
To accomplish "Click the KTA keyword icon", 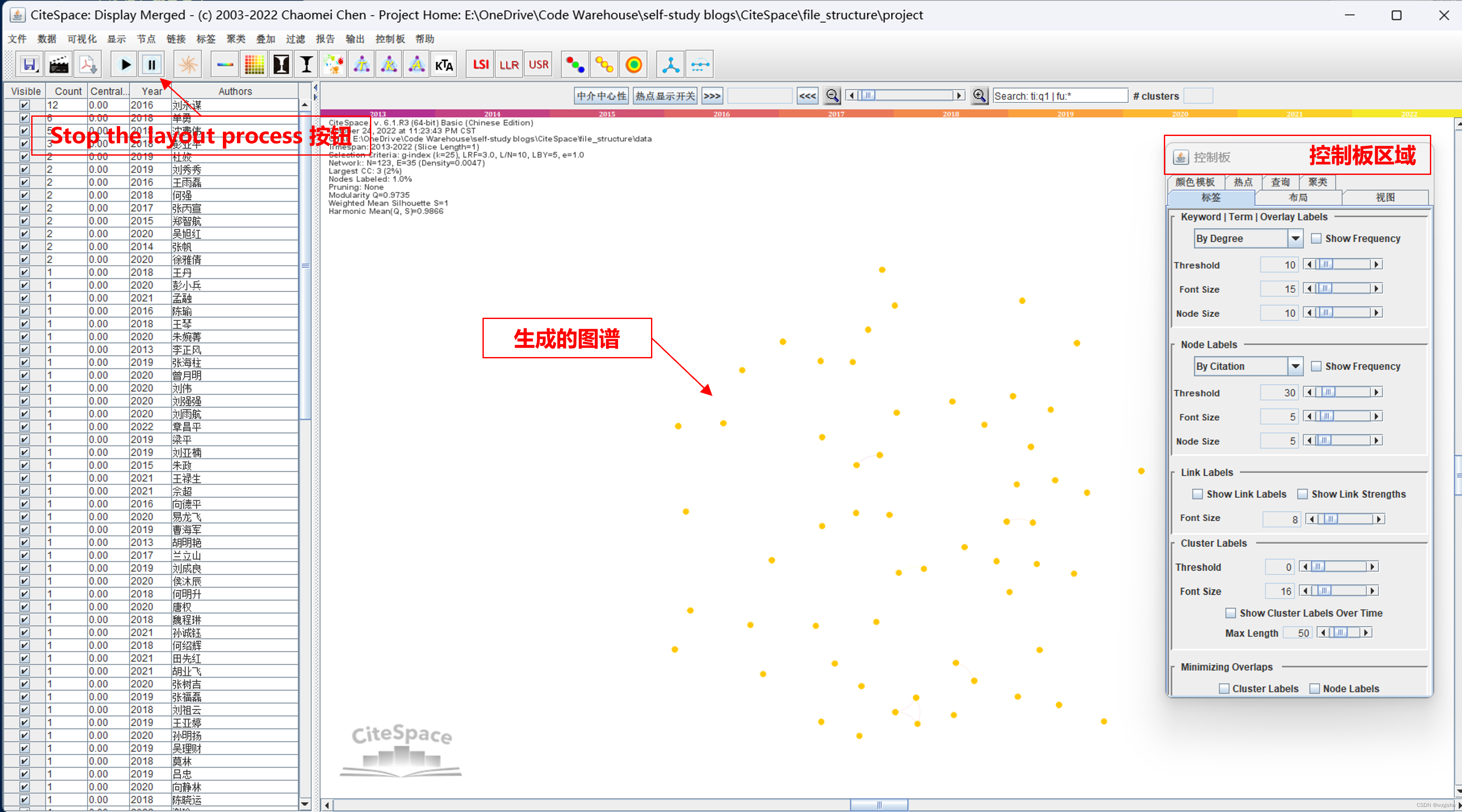I will pos(444,64).
